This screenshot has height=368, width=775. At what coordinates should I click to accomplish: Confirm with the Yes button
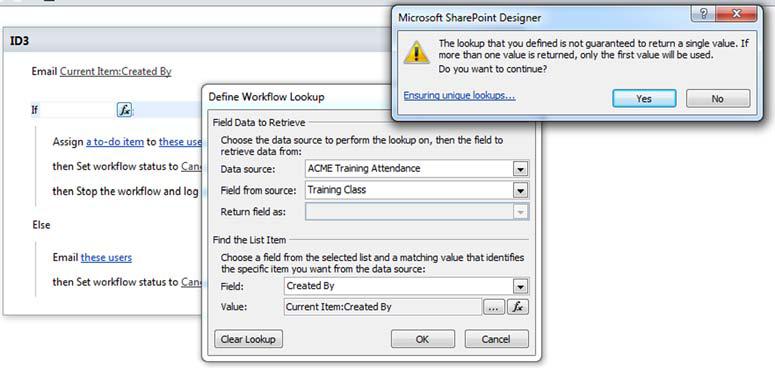644,98
